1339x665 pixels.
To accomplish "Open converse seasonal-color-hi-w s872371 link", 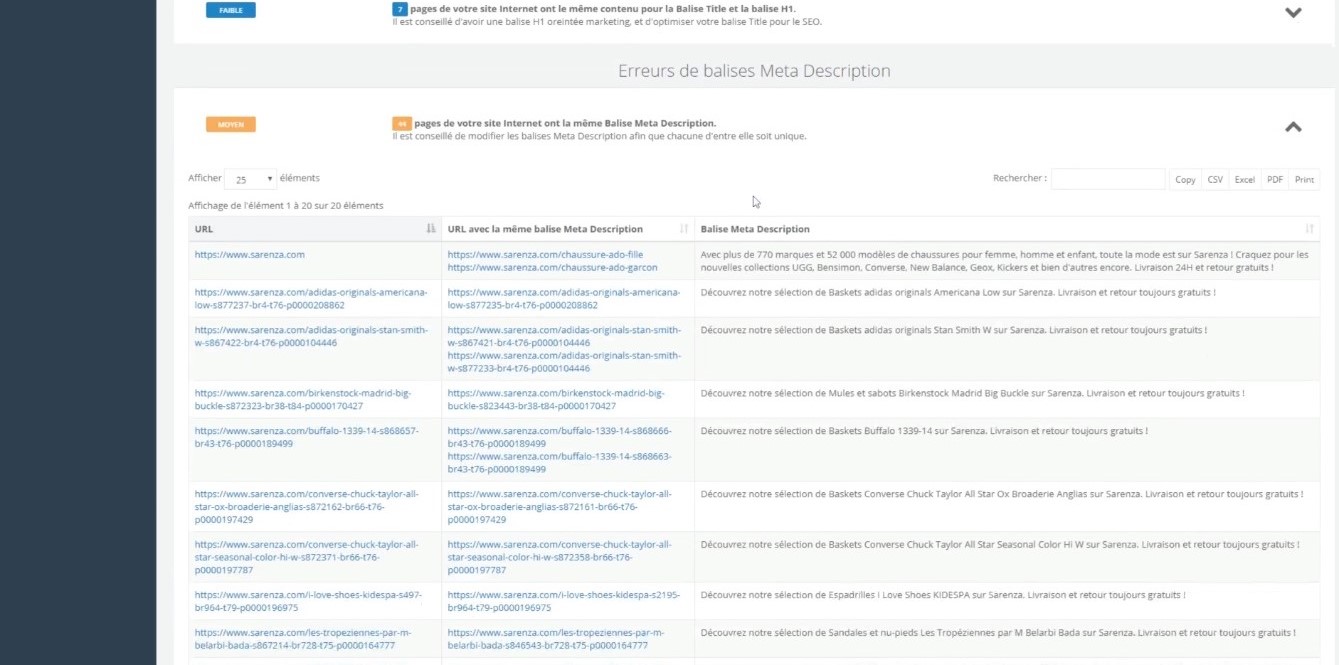I will pos(306,557).
